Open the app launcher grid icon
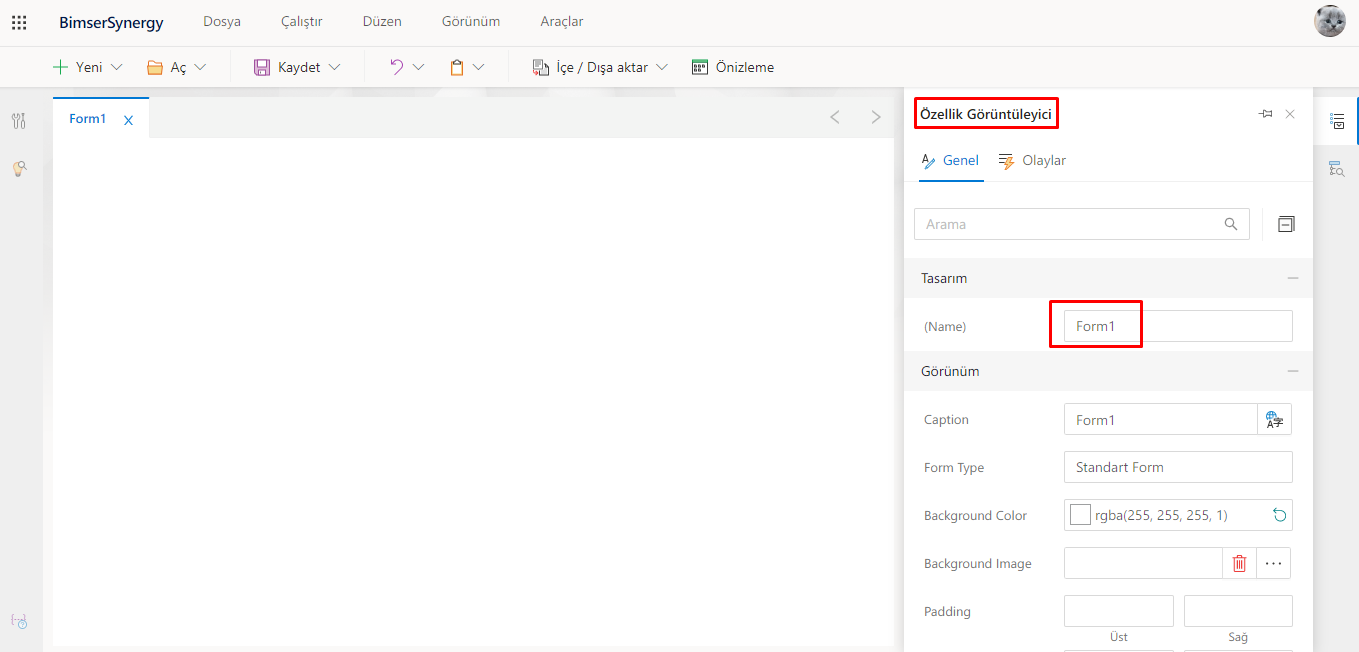 [19, 22]
